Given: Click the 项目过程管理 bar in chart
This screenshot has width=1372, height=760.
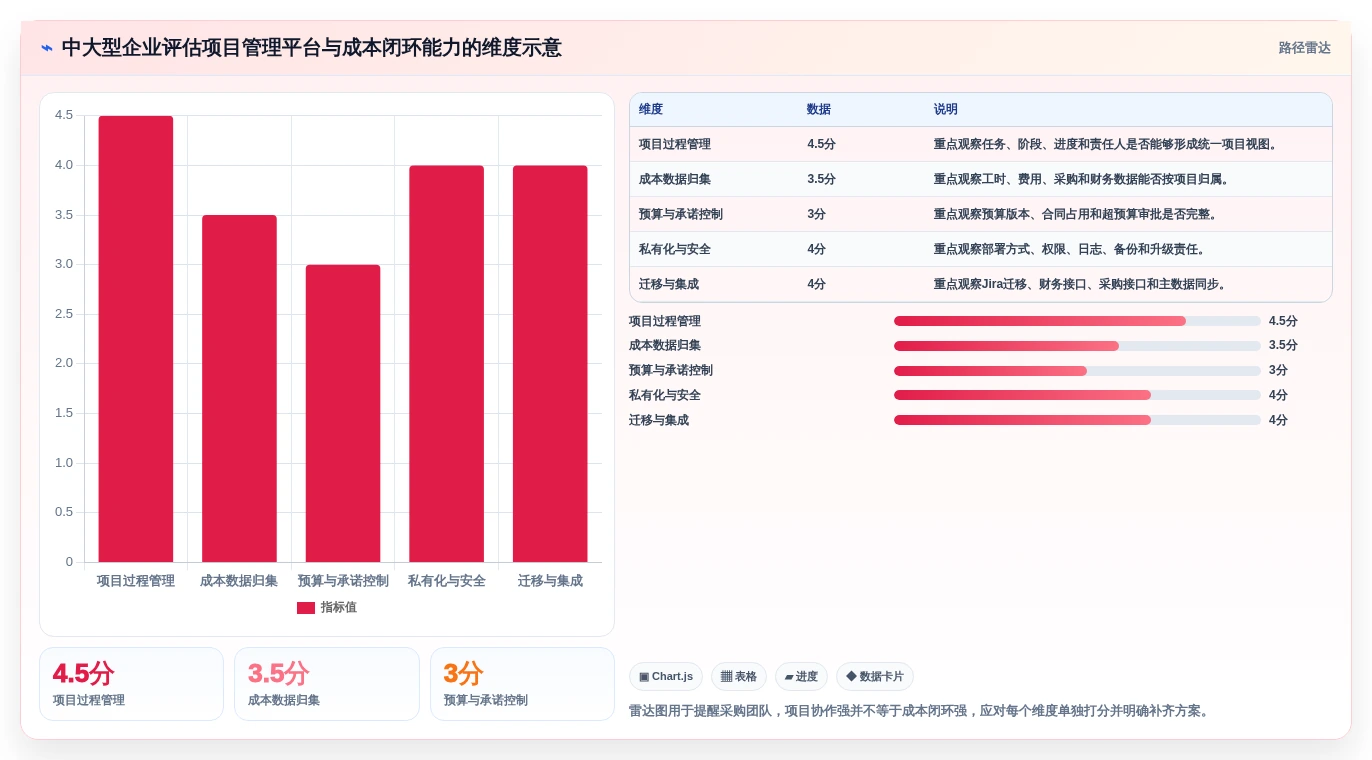Looking at the screenshot, I should click(136, 339).
